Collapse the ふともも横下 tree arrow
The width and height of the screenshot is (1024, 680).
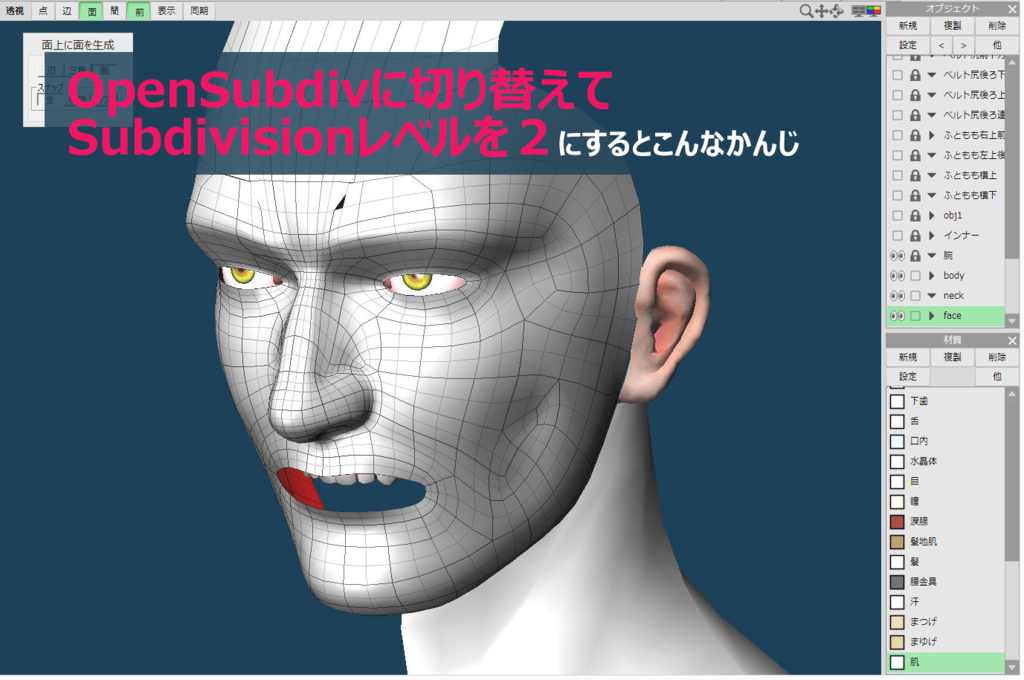[x=932, y=195]
